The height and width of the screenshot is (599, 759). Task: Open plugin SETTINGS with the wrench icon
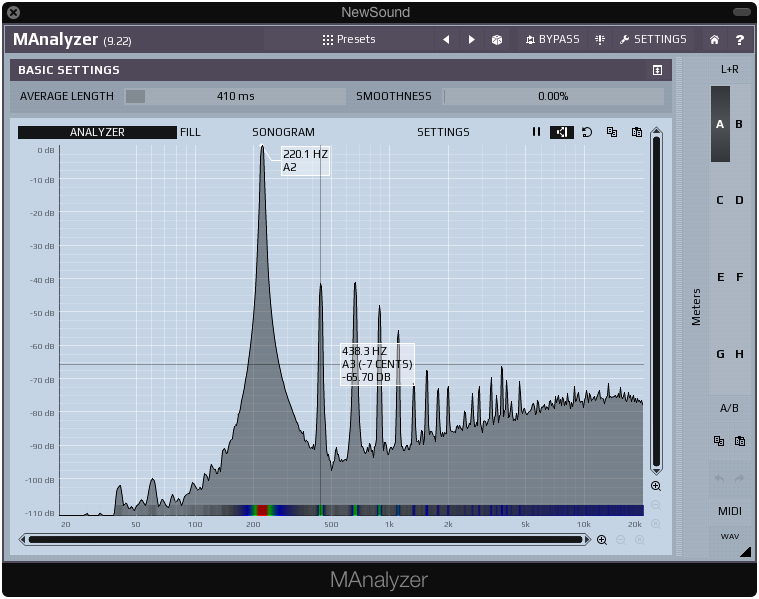[653, 40]
